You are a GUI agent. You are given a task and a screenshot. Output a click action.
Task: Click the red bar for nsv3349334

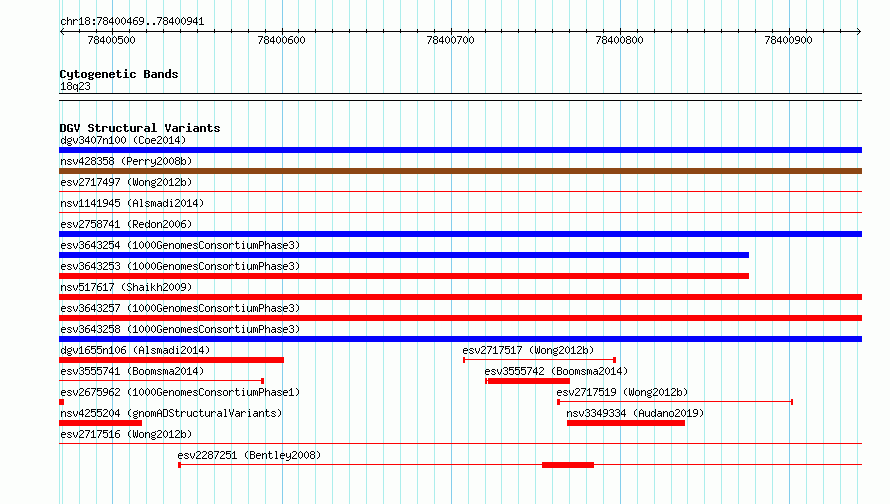[626, 423]
